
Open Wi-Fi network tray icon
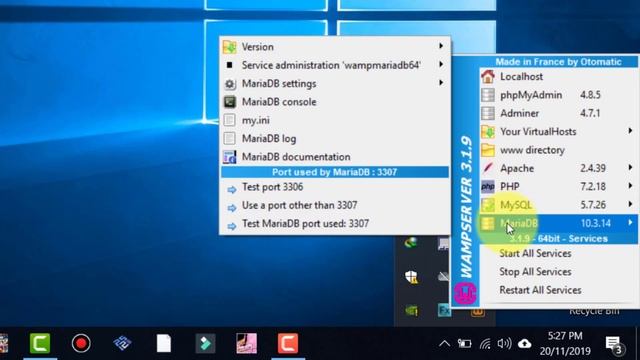(485, 344)
